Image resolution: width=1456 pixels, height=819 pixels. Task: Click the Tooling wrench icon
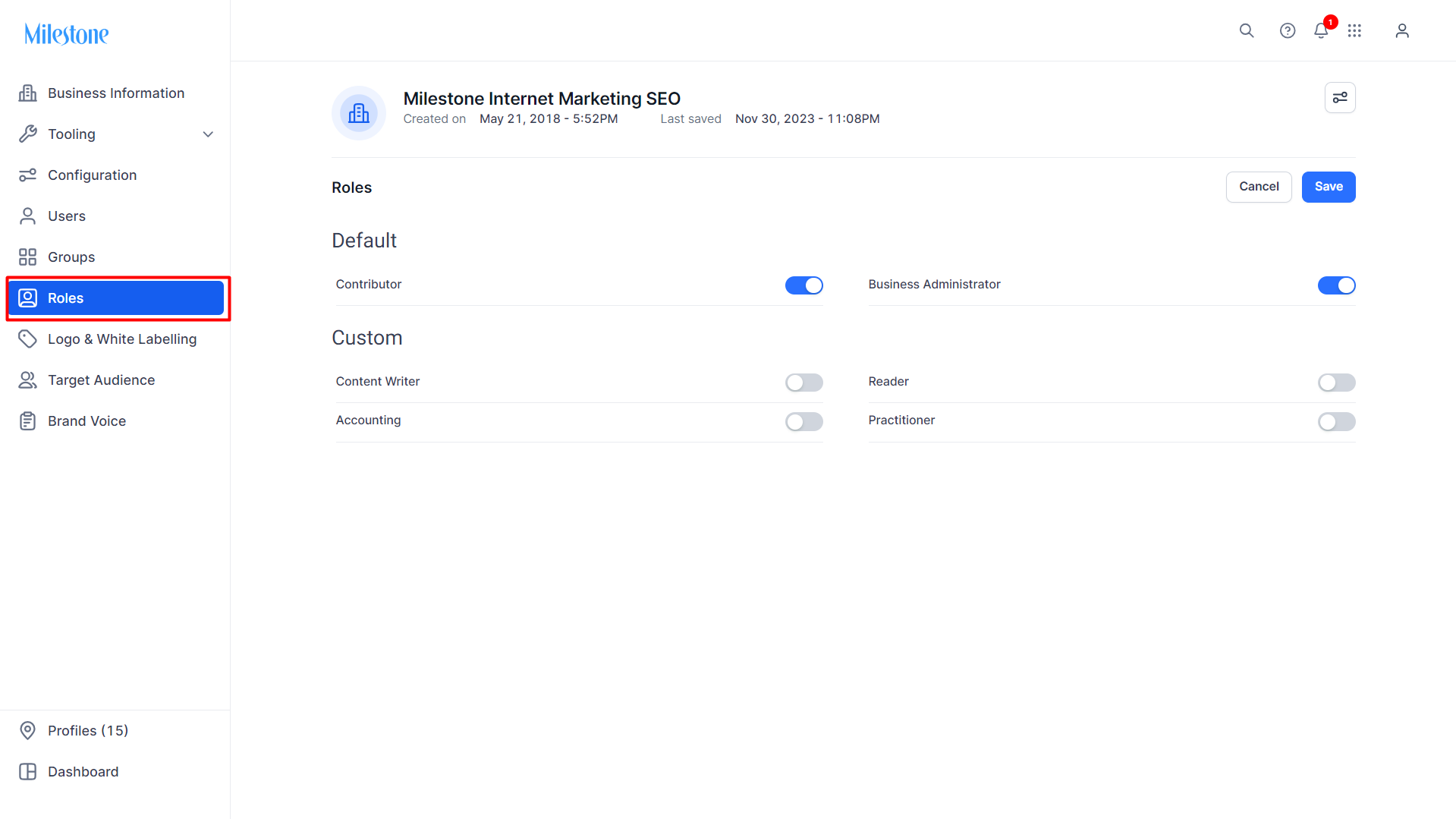tap(28, 134)
